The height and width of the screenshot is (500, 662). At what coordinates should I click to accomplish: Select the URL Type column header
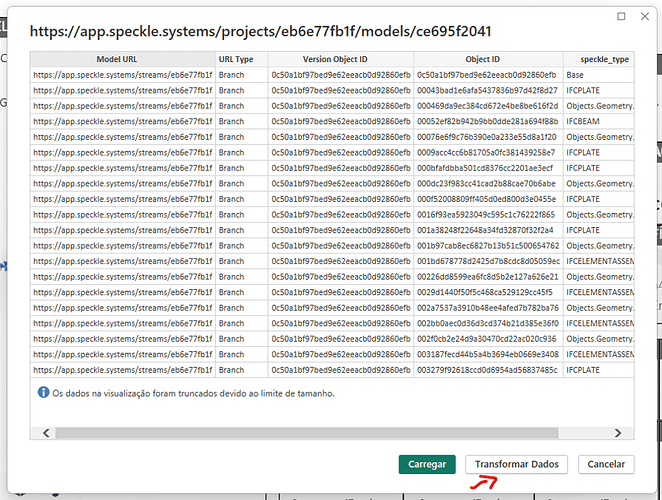[x=241, y=59]
